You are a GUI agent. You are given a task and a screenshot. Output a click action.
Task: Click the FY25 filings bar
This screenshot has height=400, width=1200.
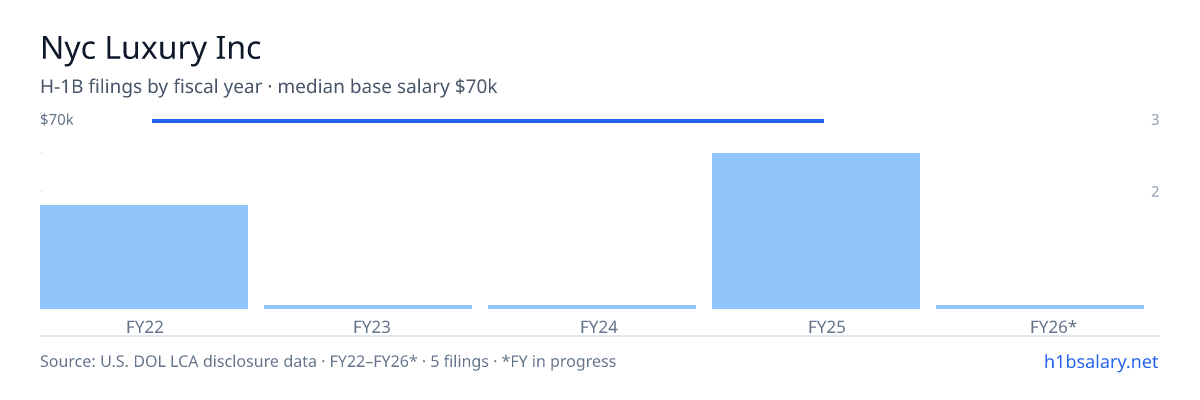click(816, 231)
